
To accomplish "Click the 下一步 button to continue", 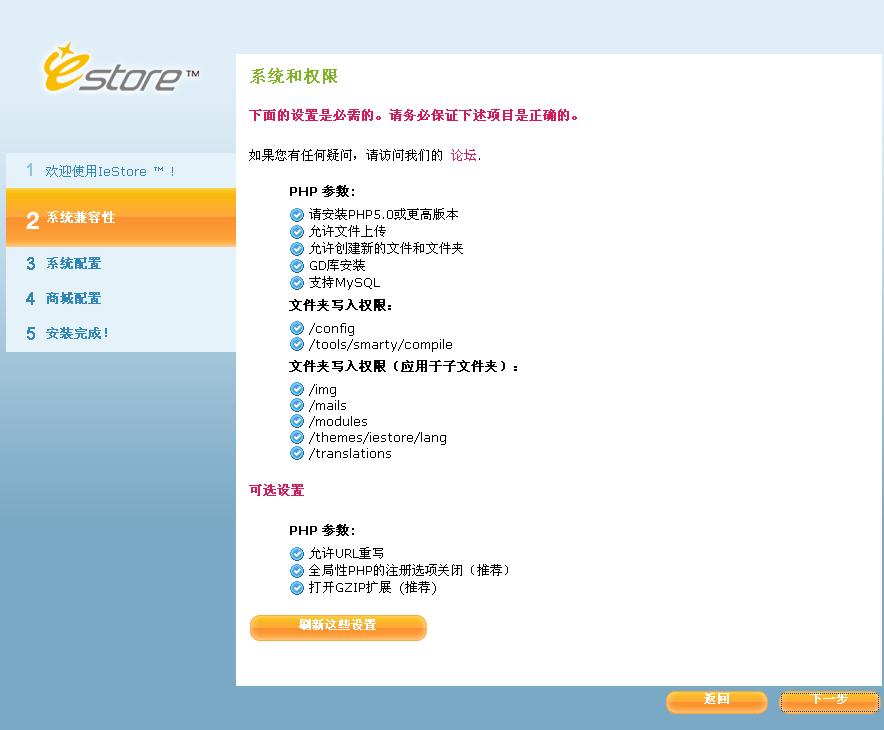I will tap(829, 702).
